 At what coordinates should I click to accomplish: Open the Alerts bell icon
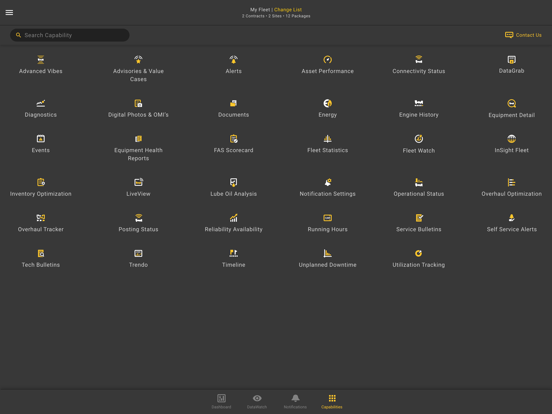pyautogui.click(x=233, y=59)
